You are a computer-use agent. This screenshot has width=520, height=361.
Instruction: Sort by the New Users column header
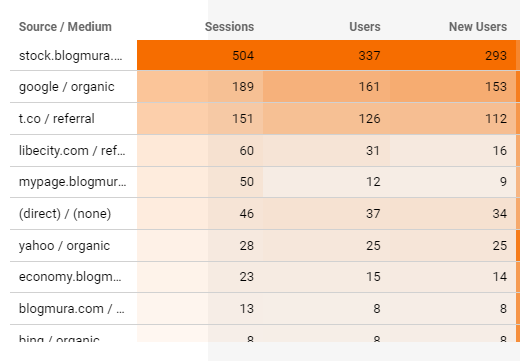point(478,27)
